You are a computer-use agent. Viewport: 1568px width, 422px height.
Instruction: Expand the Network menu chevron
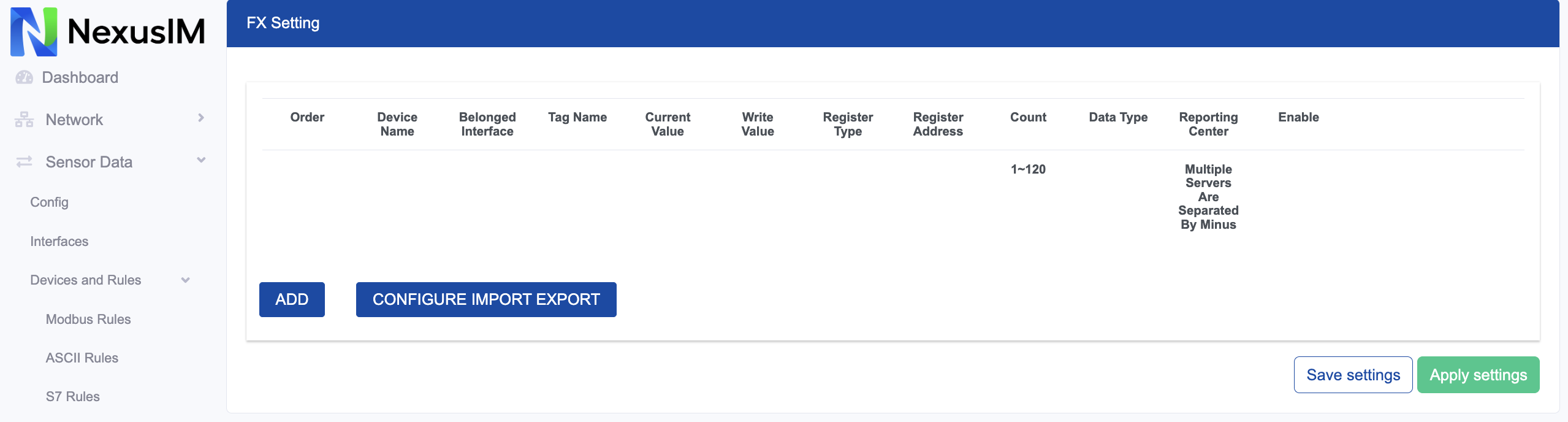pyautogui.click(x=201, y=118)
